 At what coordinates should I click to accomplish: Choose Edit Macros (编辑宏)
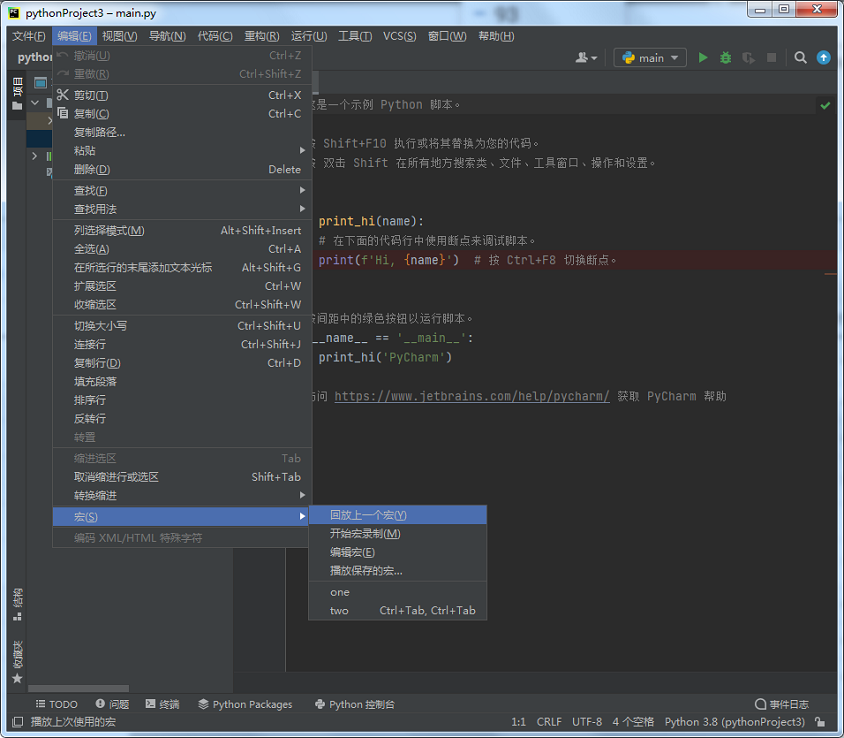398,552
